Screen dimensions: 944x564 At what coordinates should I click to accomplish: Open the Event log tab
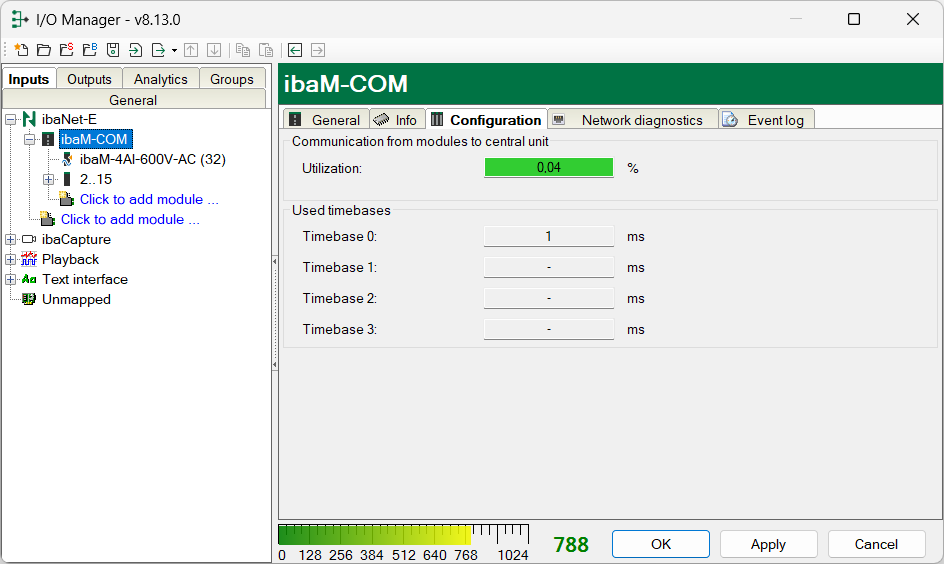click(766, 120)
